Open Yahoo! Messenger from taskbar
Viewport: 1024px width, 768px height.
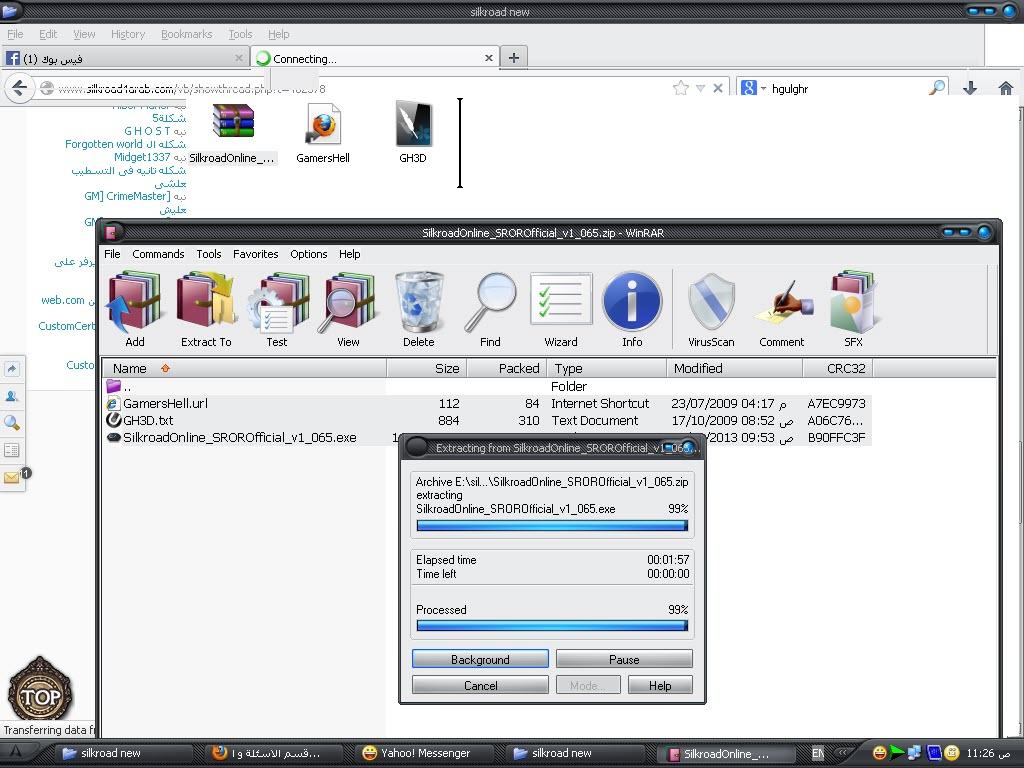(x=424, y=753)
